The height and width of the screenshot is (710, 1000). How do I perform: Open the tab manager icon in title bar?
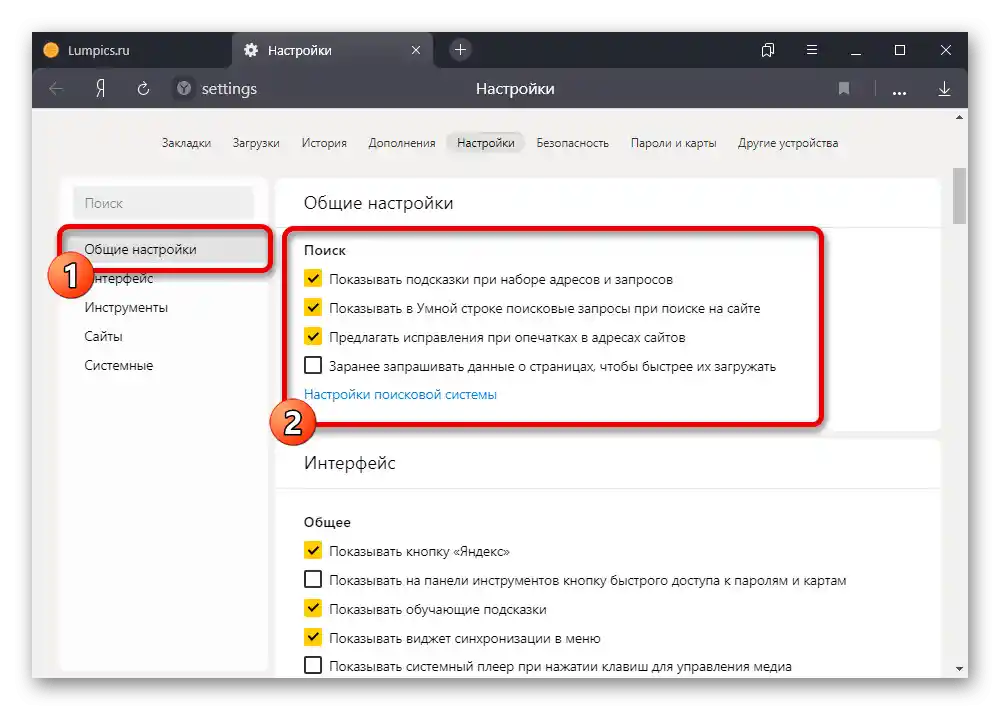click(x=768, y=50)
